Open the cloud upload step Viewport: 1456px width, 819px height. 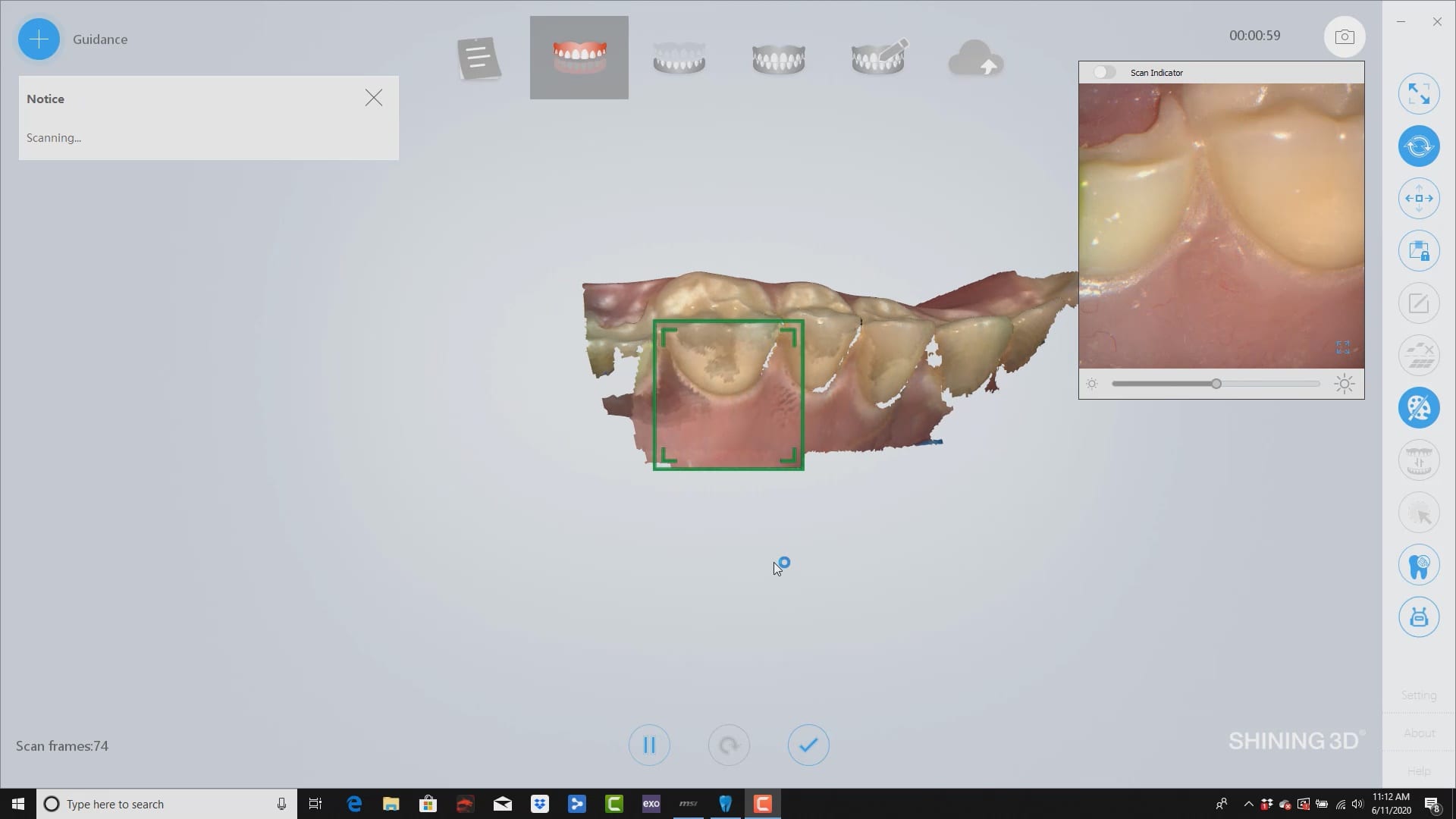(x=976, y=58)
